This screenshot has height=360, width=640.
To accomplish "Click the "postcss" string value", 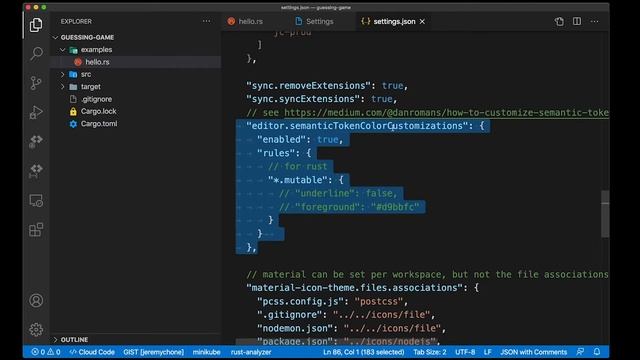I will (x=379, y=301).
